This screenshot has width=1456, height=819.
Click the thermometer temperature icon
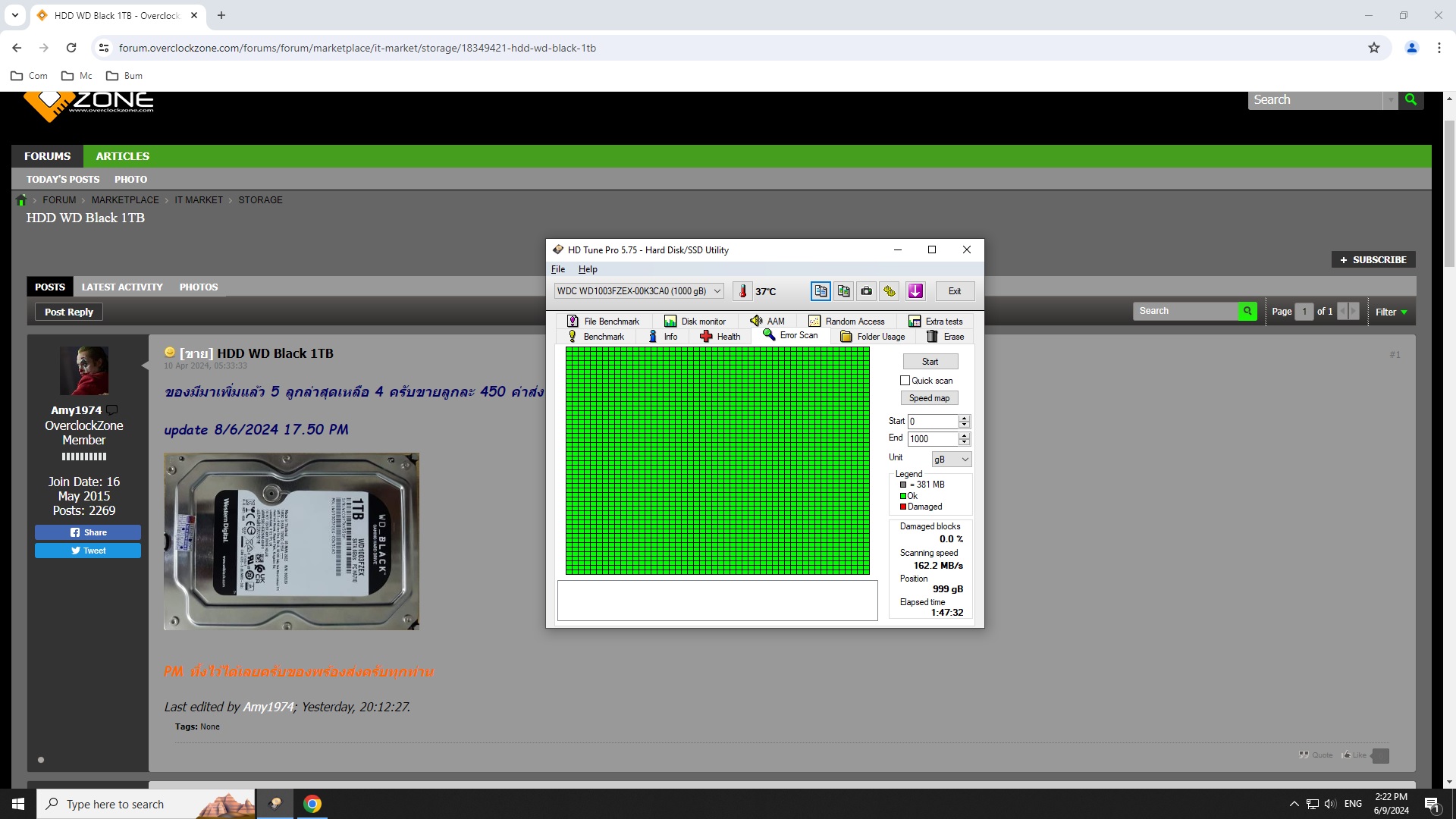(x=742, y=291)
